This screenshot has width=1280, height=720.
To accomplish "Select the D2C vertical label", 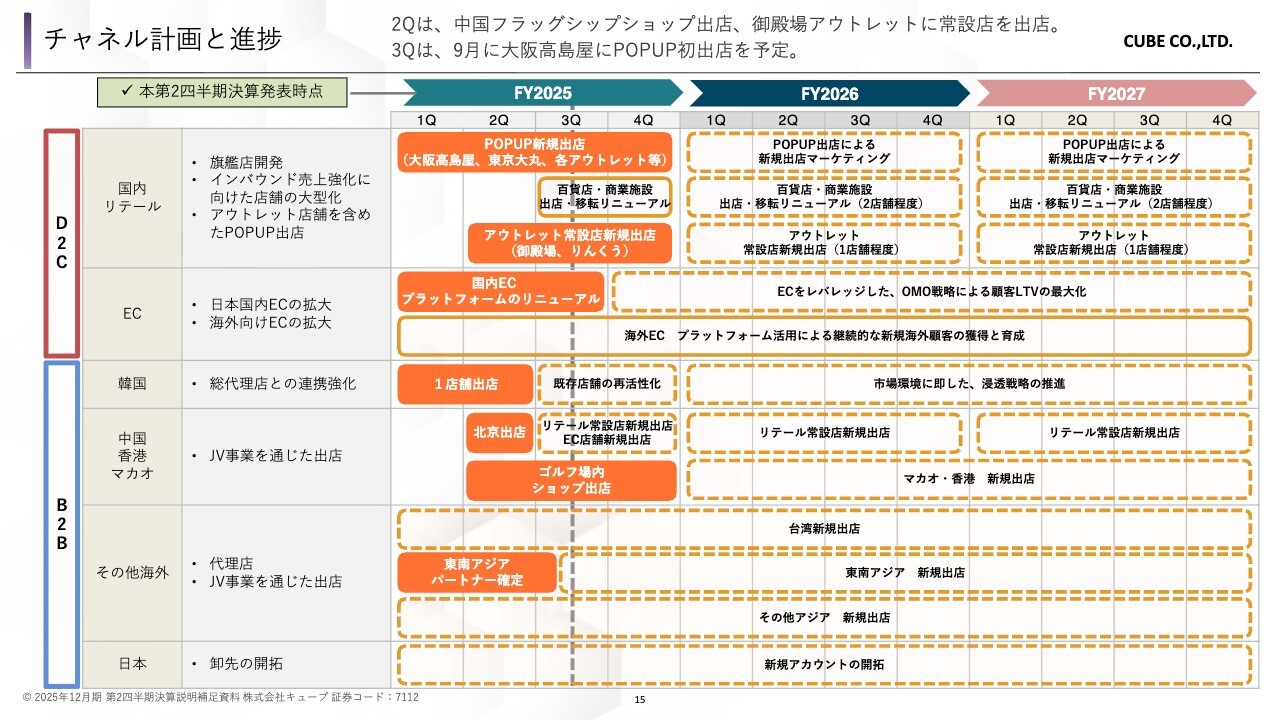I will click(x=61, y=243).
